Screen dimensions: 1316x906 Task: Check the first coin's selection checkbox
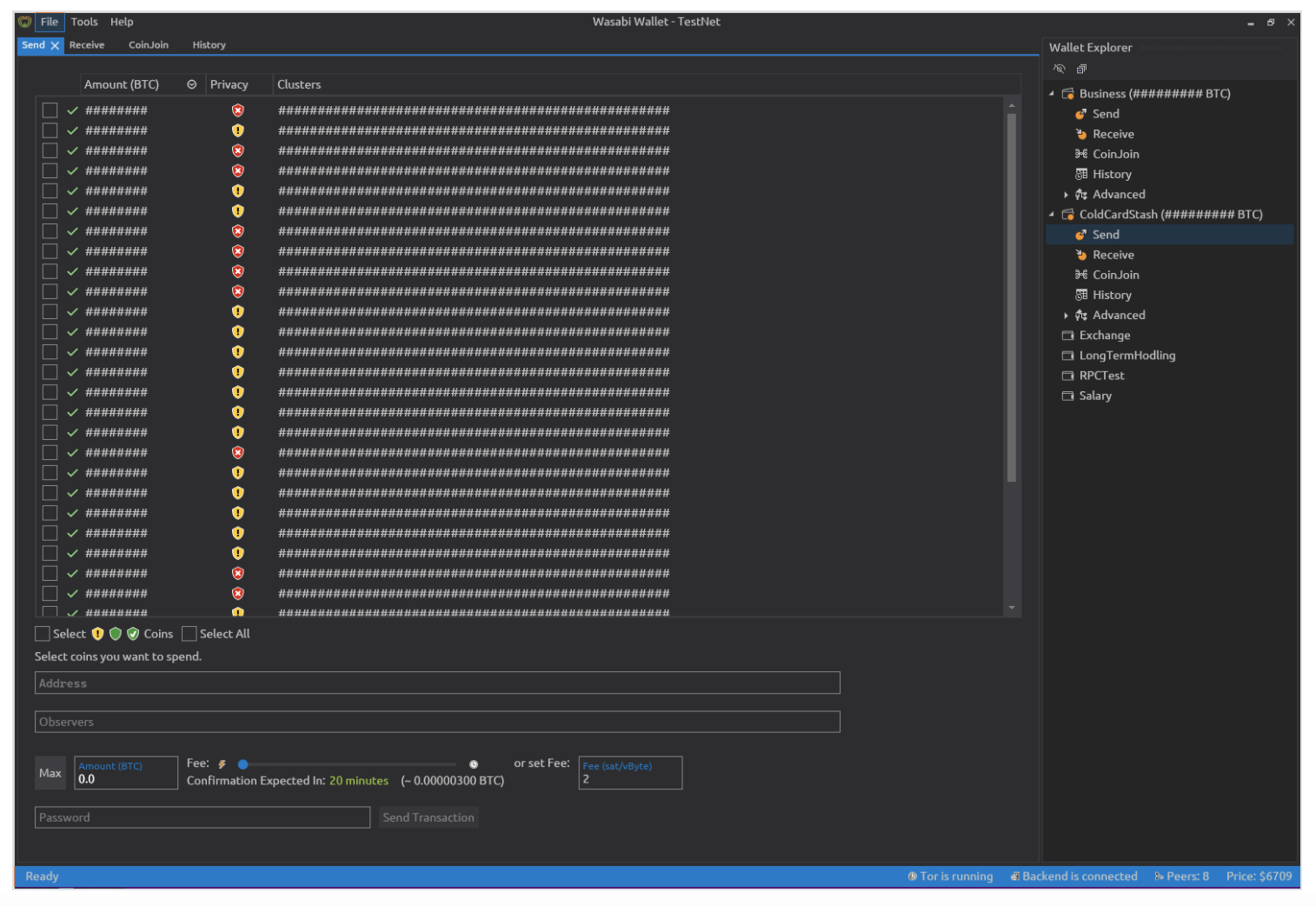tap(50, 110)
